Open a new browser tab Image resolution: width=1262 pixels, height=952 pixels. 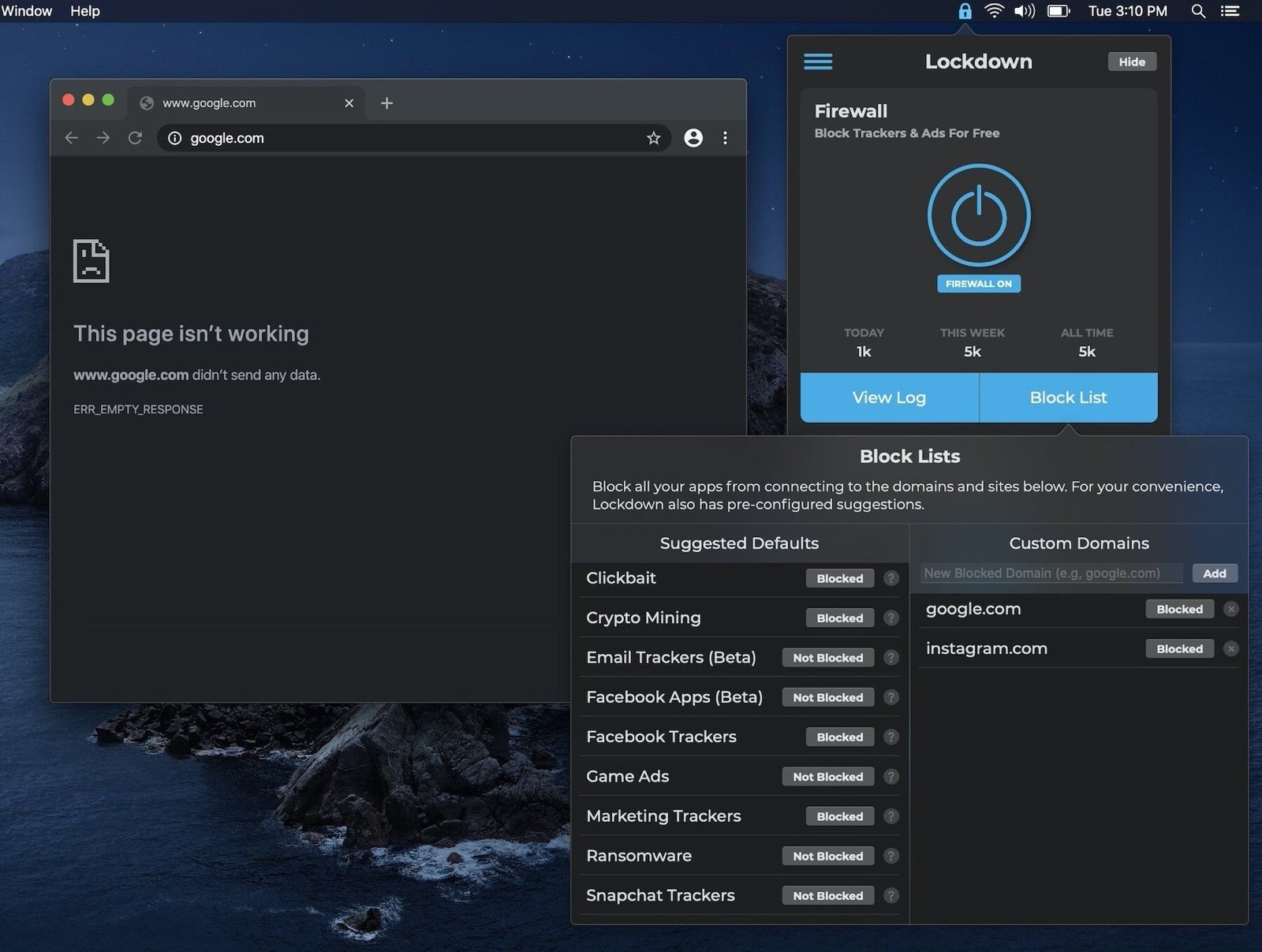pos(386,103)
